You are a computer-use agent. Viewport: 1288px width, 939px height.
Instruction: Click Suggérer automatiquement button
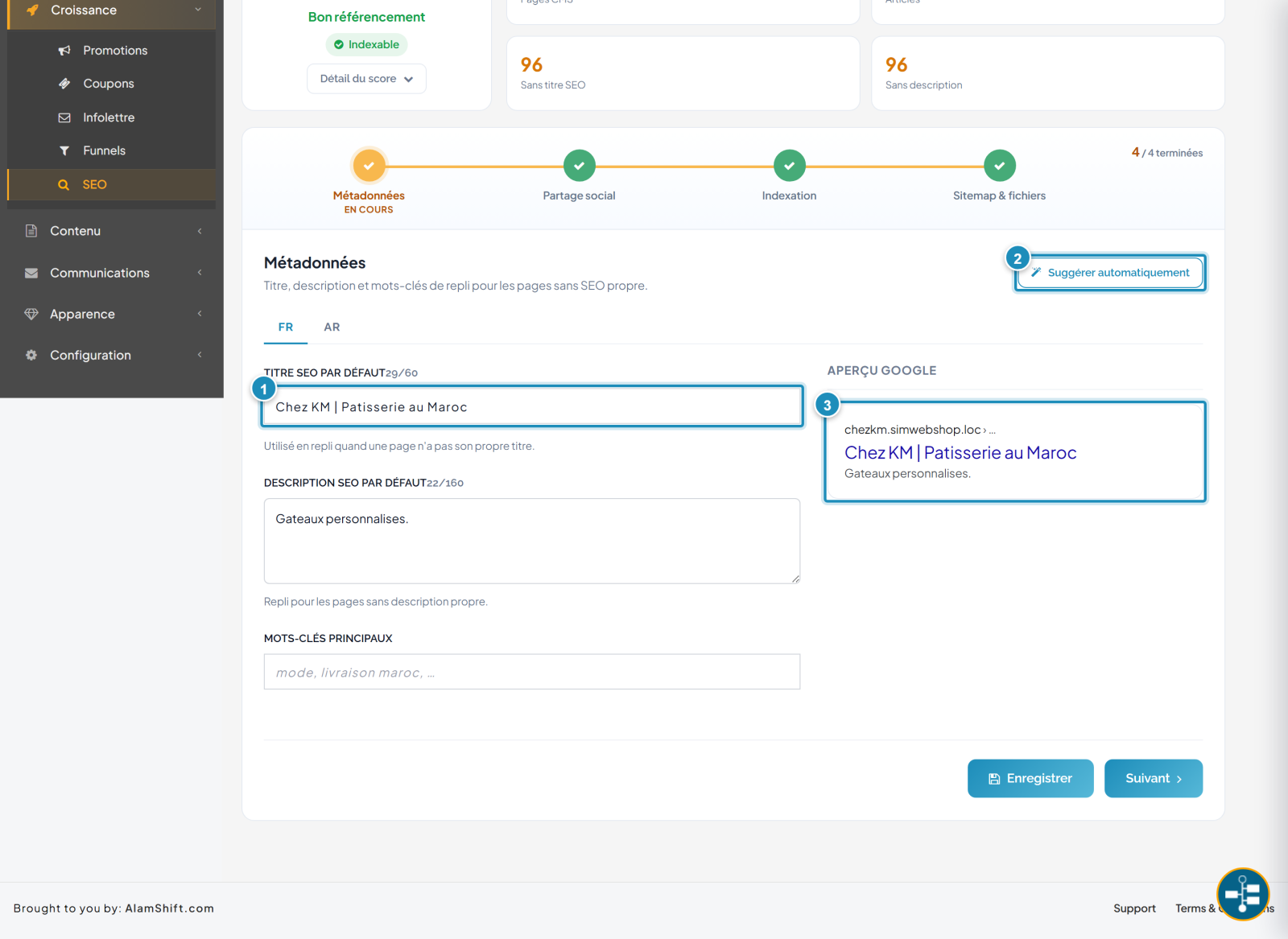click(x=1110, y=273)
